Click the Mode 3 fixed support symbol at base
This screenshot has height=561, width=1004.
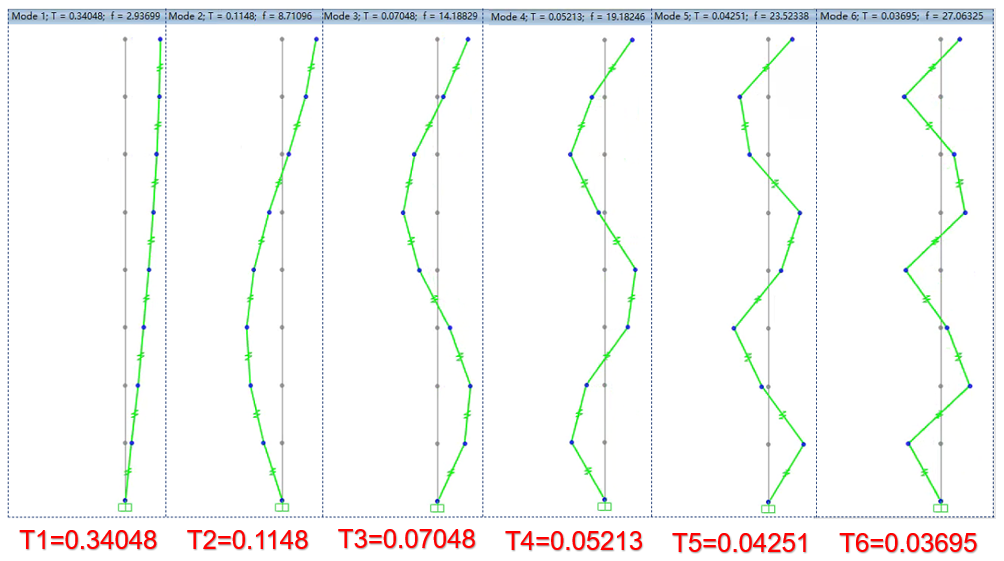click(437, 508)
